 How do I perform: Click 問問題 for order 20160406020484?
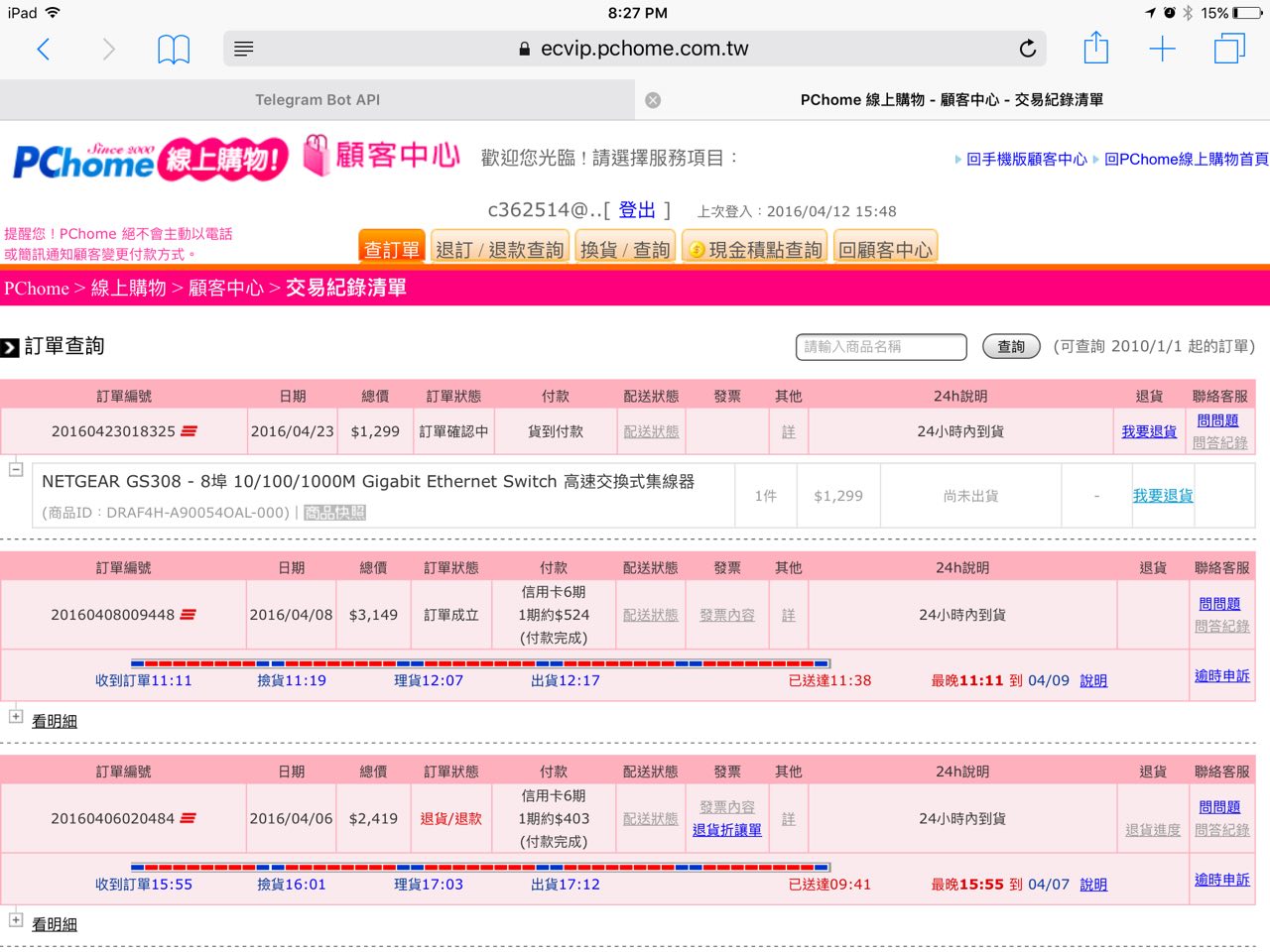pyautogui.click(x=1219, y=808)
